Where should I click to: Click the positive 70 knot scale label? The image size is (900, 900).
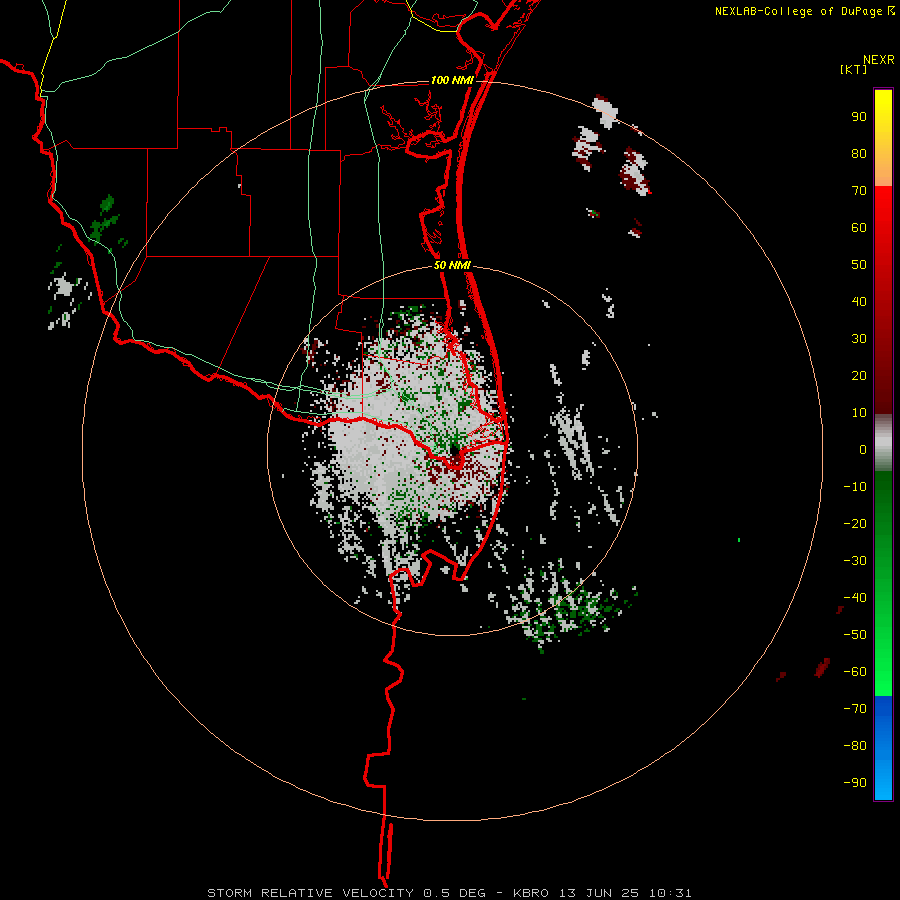(859, 191)
